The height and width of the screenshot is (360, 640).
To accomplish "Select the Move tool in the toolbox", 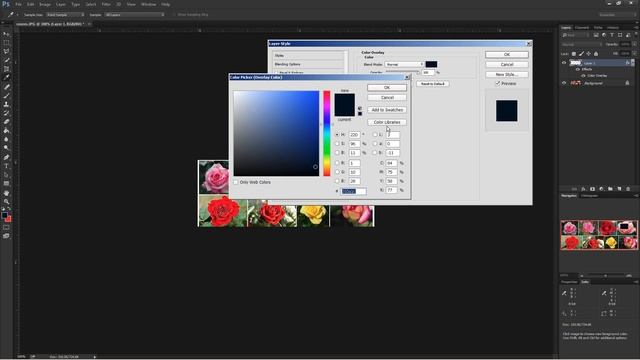I will click(6, 34).
